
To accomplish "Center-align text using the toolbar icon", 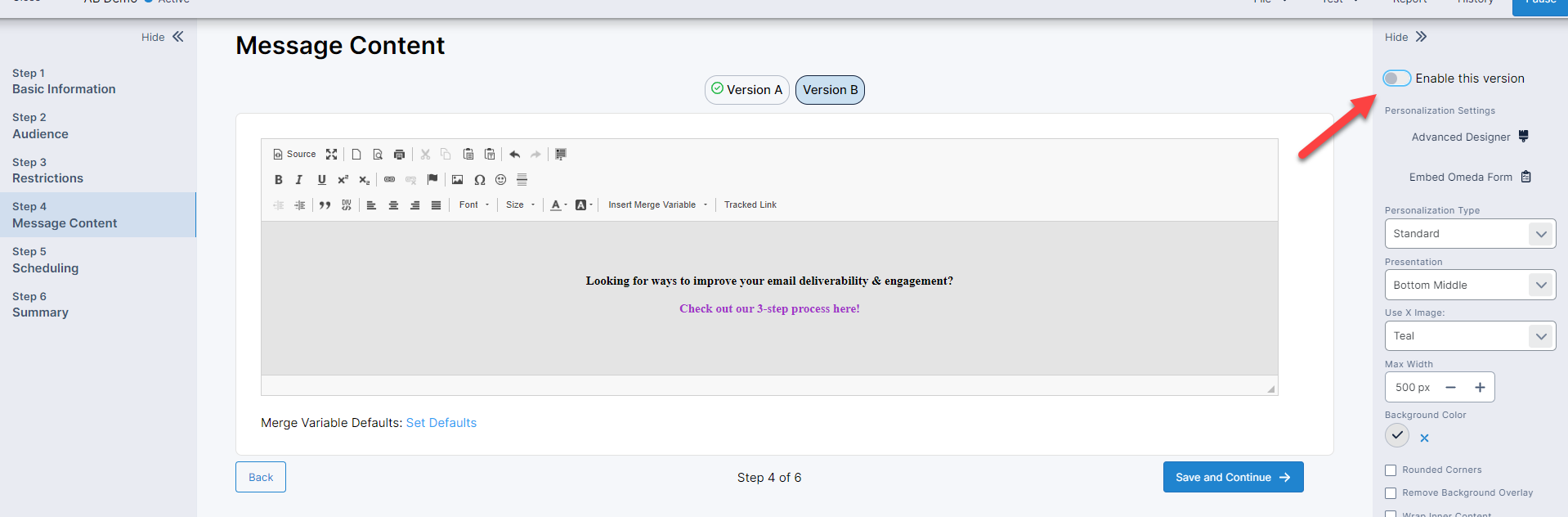I will (x=393, y=205).
